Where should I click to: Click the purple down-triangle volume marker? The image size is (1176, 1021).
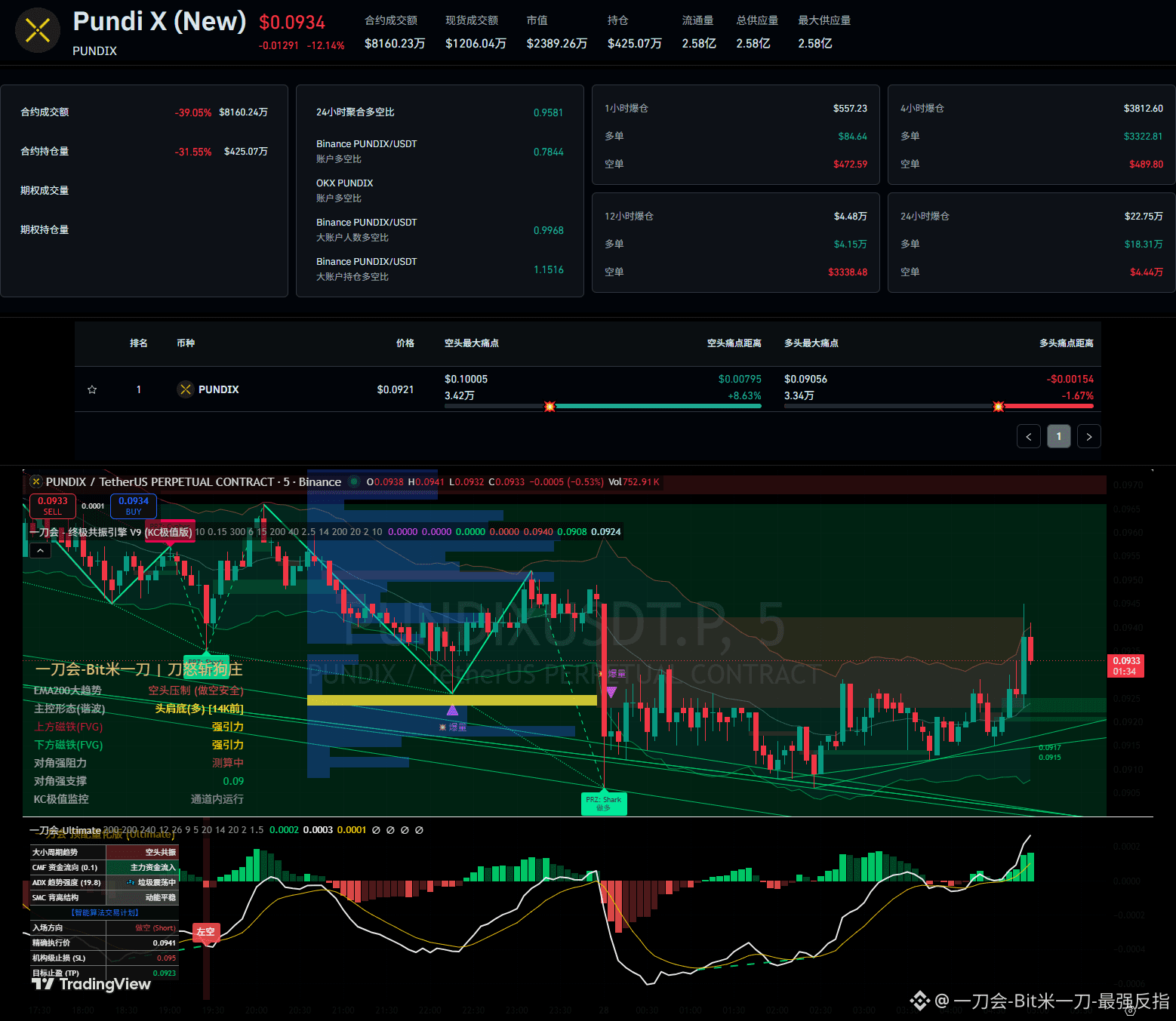(x=611, y=691)
